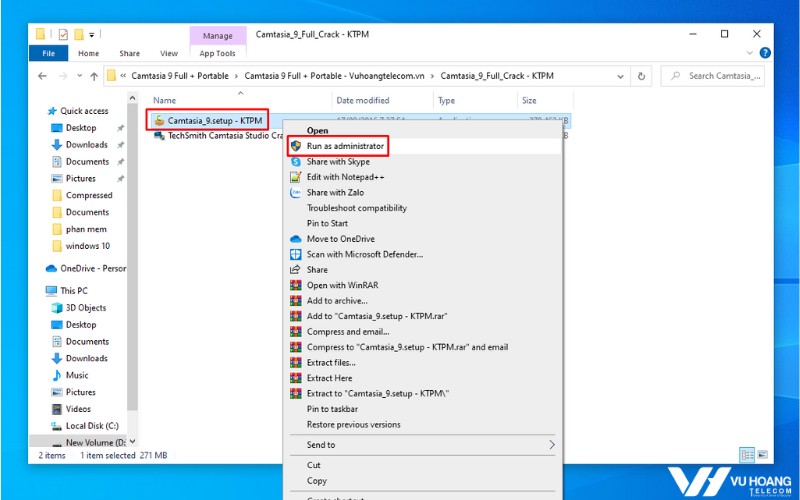
Task: Choose Compress and email
Action: pos(348,332)
